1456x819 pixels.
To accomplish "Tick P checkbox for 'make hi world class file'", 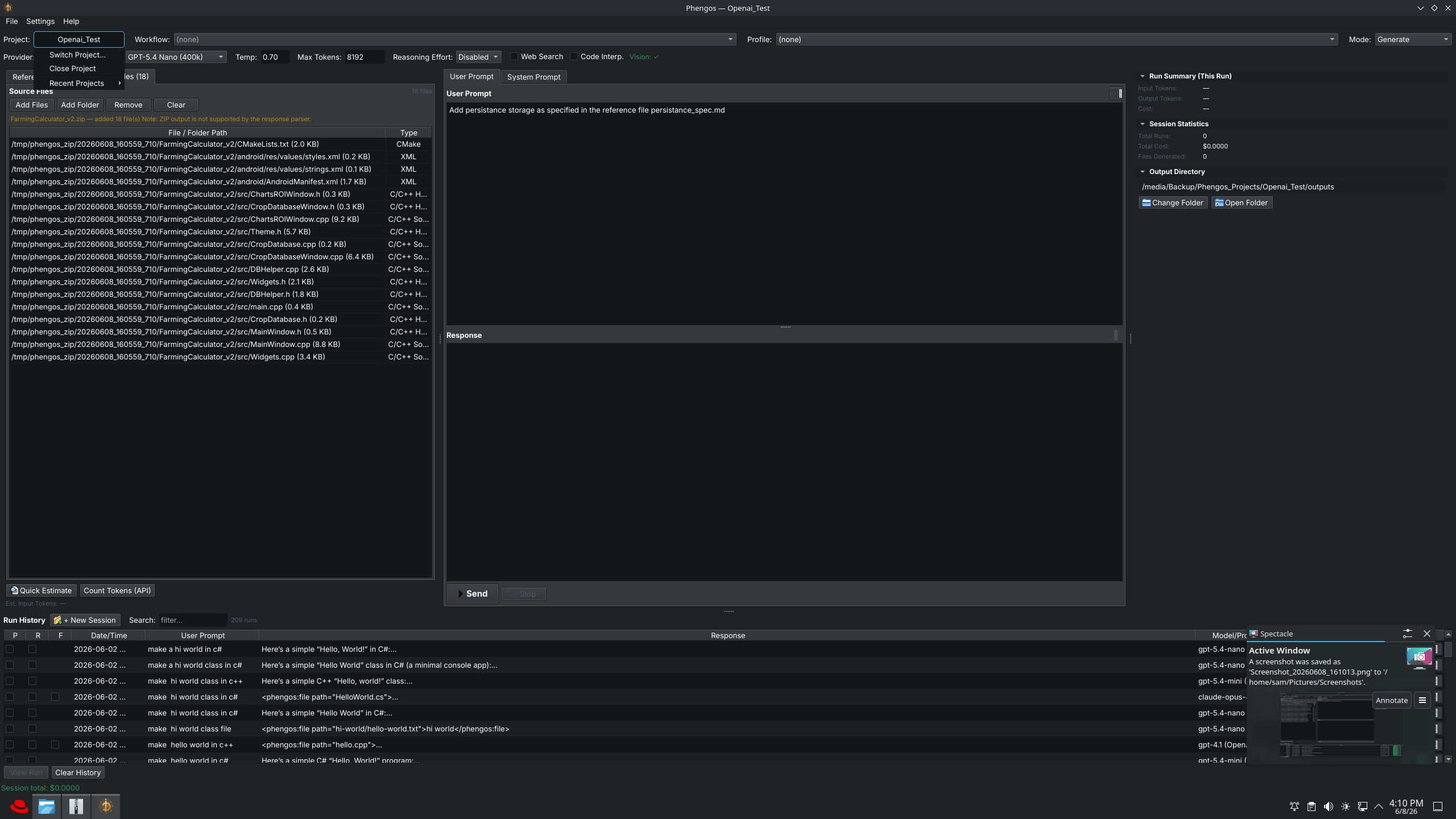I will pyautogui.click(x=10, y=729).
